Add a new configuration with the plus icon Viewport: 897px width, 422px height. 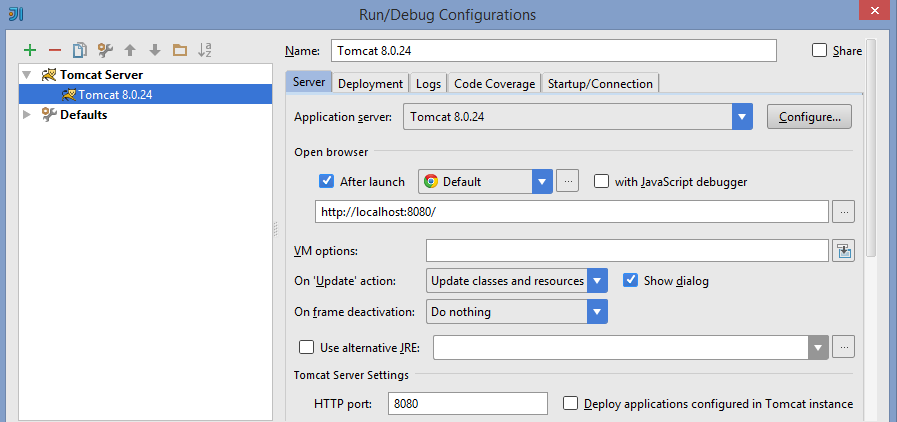click(x=30, y=50)
